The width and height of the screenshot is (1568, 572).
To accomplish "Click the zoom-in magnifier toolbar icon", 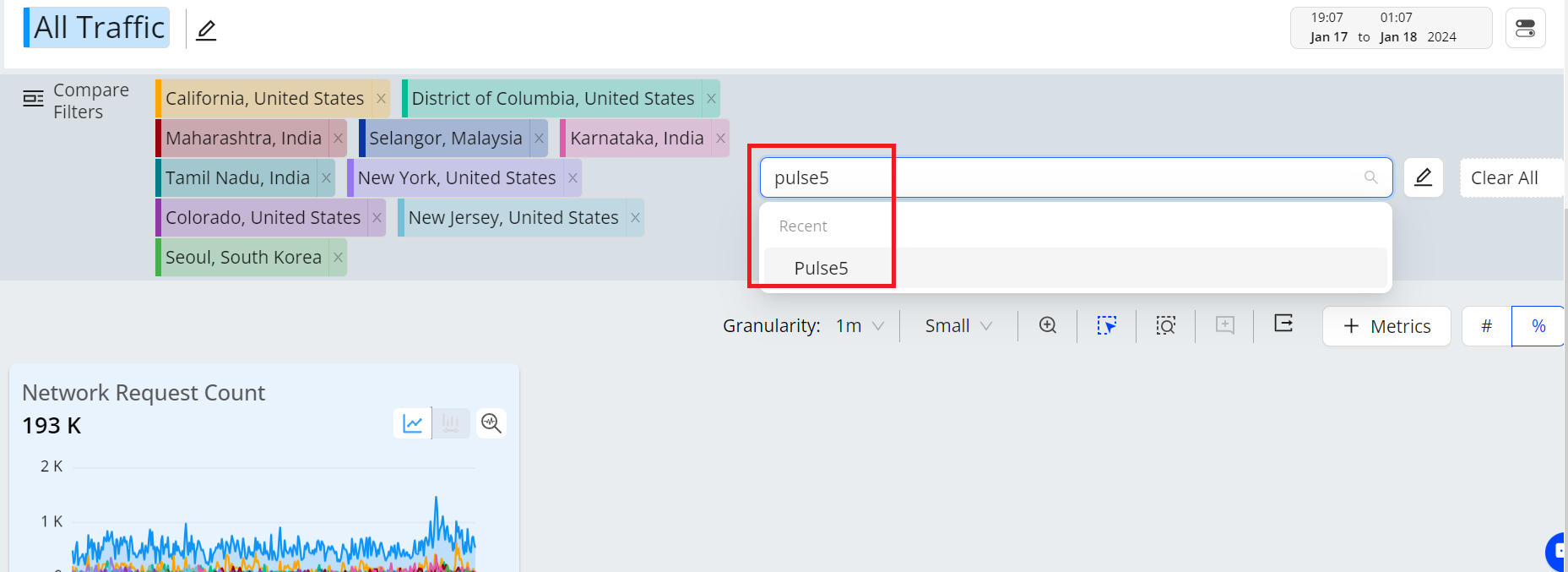I will 1048,325.
